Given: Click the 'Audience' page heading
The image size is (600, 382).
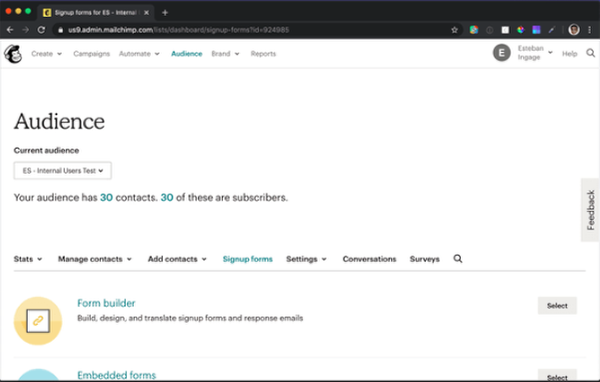Looking at the screenshot, I should 59,121.
